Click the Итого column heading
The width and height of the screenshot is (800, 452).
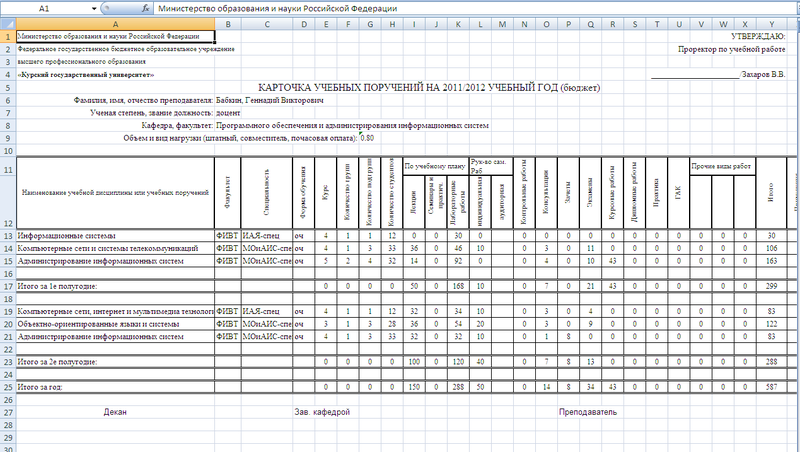pos(771,193)
